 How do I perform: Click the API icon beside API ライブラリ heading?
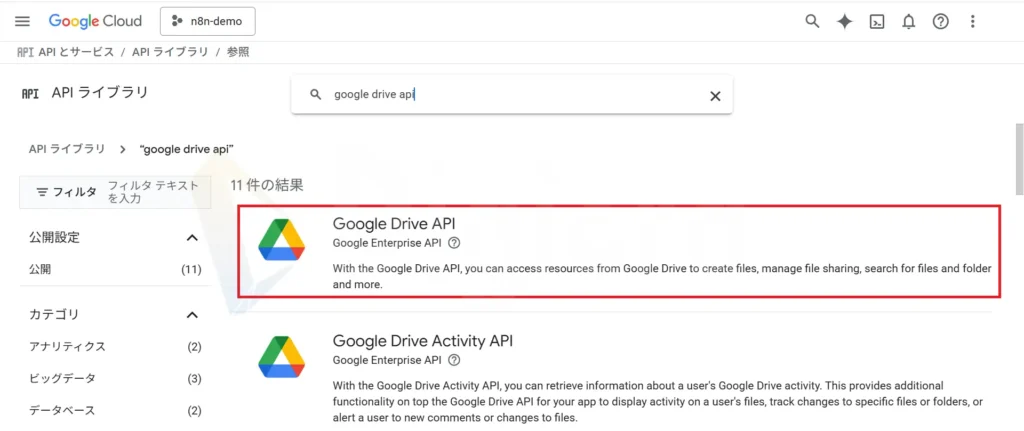tap(30, 93)
